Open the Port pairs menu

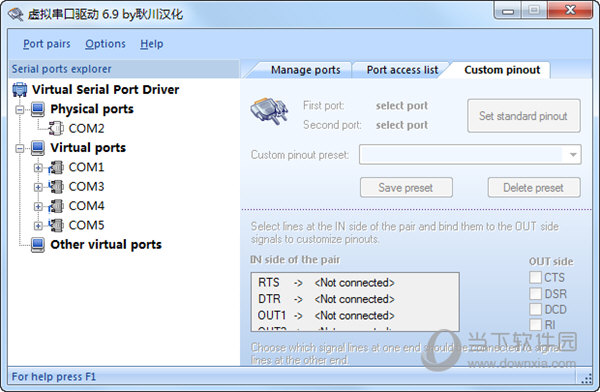pyautogui.click(x=47, y=44)
